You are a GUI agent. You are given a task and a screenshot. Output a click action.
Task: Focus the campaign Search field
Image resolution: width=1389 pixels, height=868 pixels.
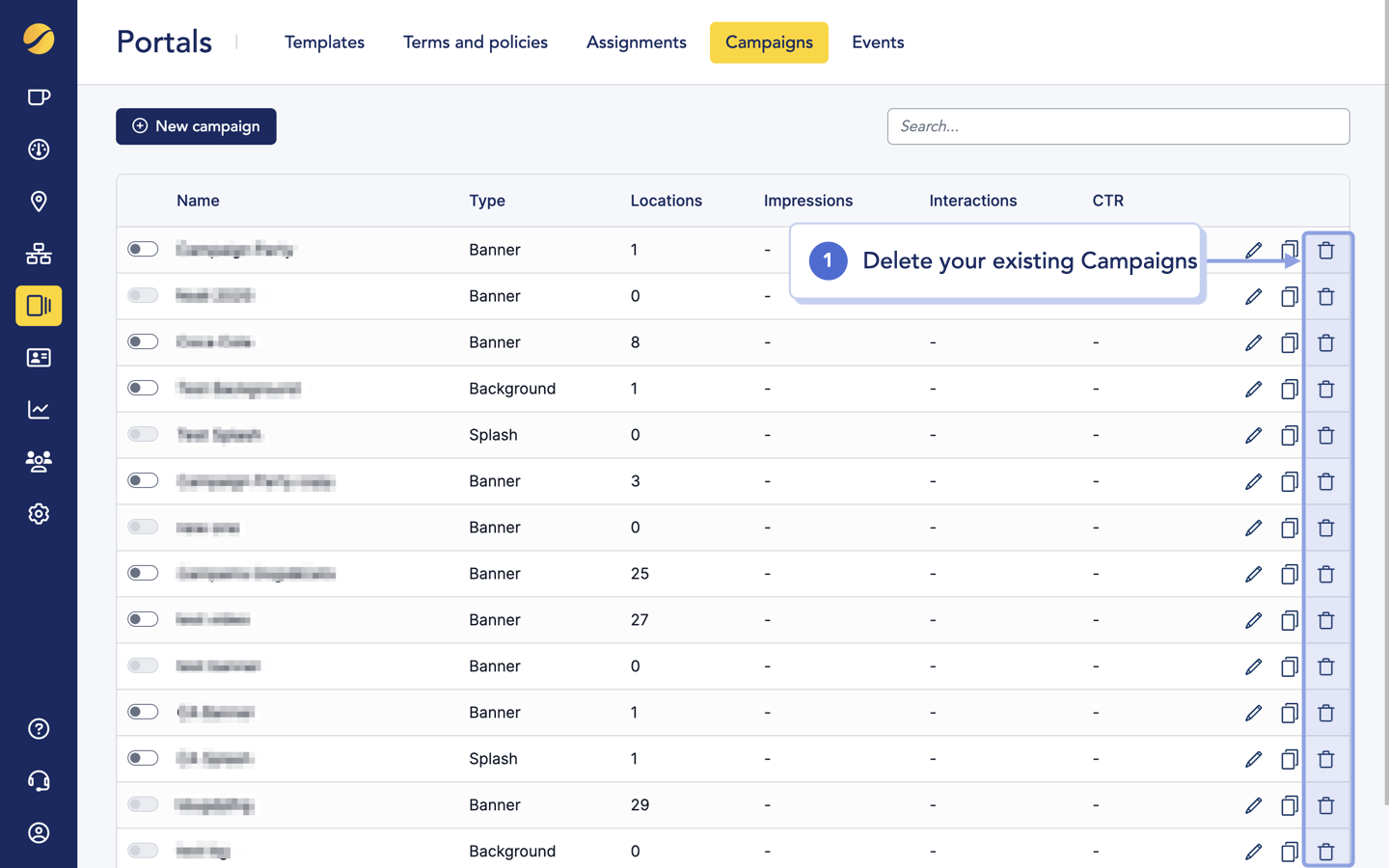pyautogui.click(x=1118, y=126)
